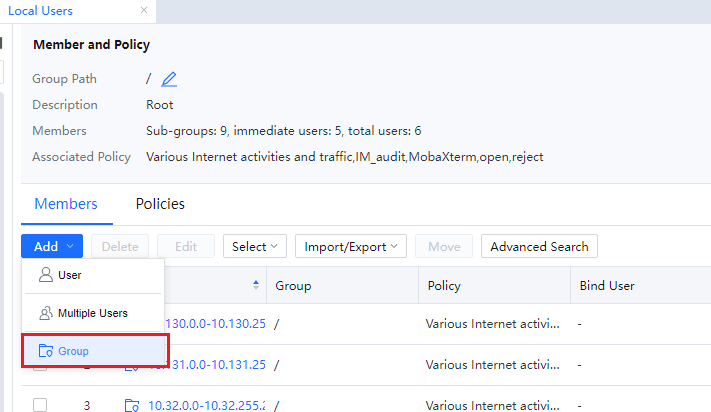
Task: Click the folder icon of the 10.32.0.0 row
Action: point(132,405)
